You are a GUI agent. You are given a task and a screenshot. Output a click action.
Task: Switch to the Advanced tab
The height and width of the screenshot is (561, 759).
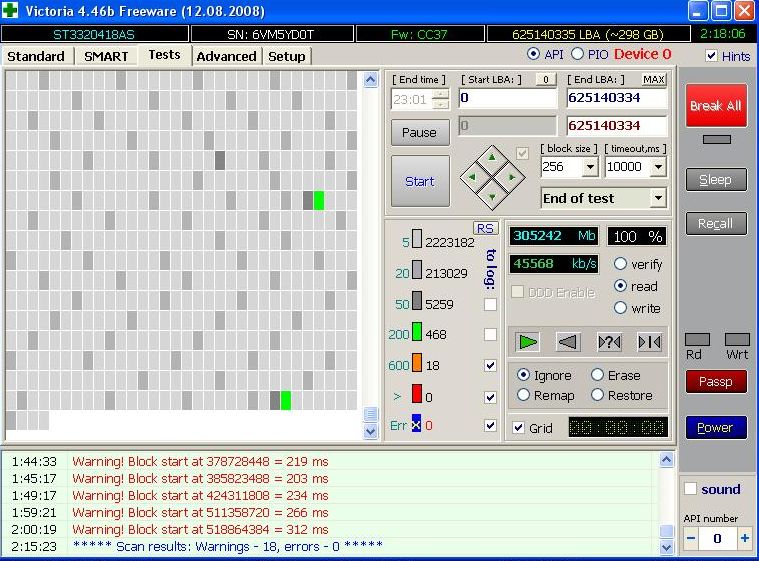(226, 57)
